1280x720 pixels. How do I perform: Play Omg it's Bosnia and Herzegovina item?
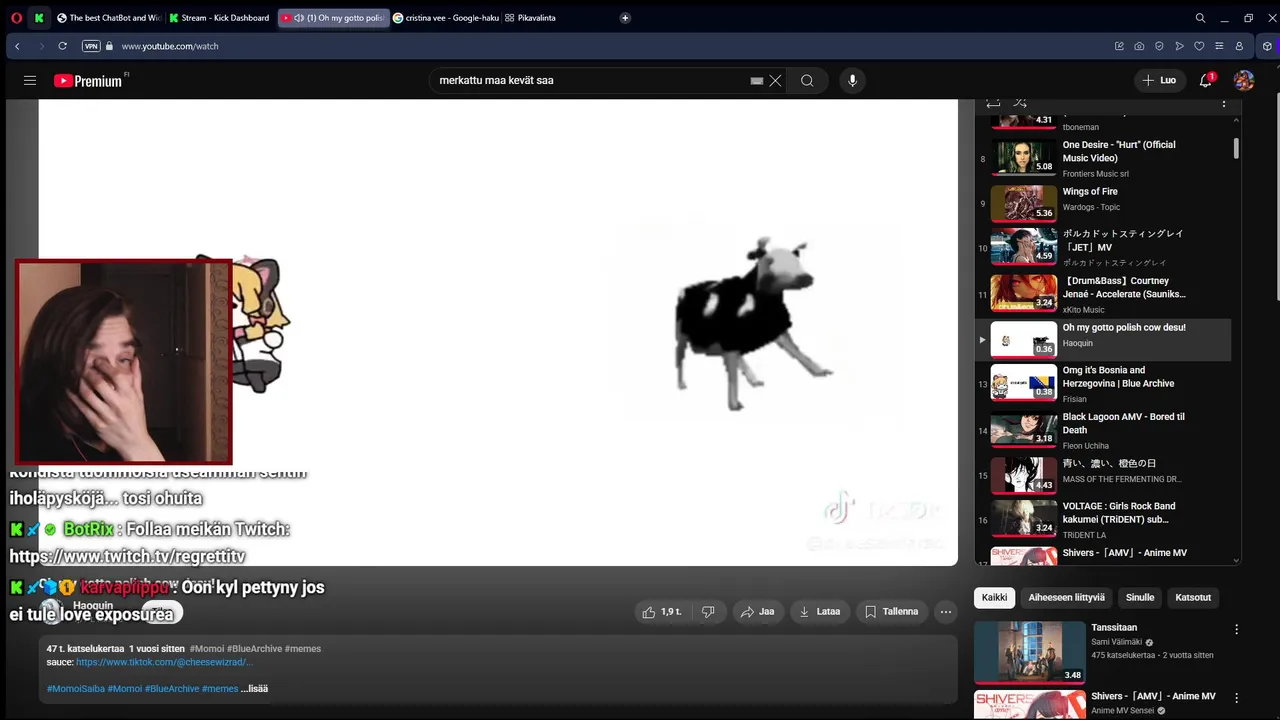tap(1102, 383)
